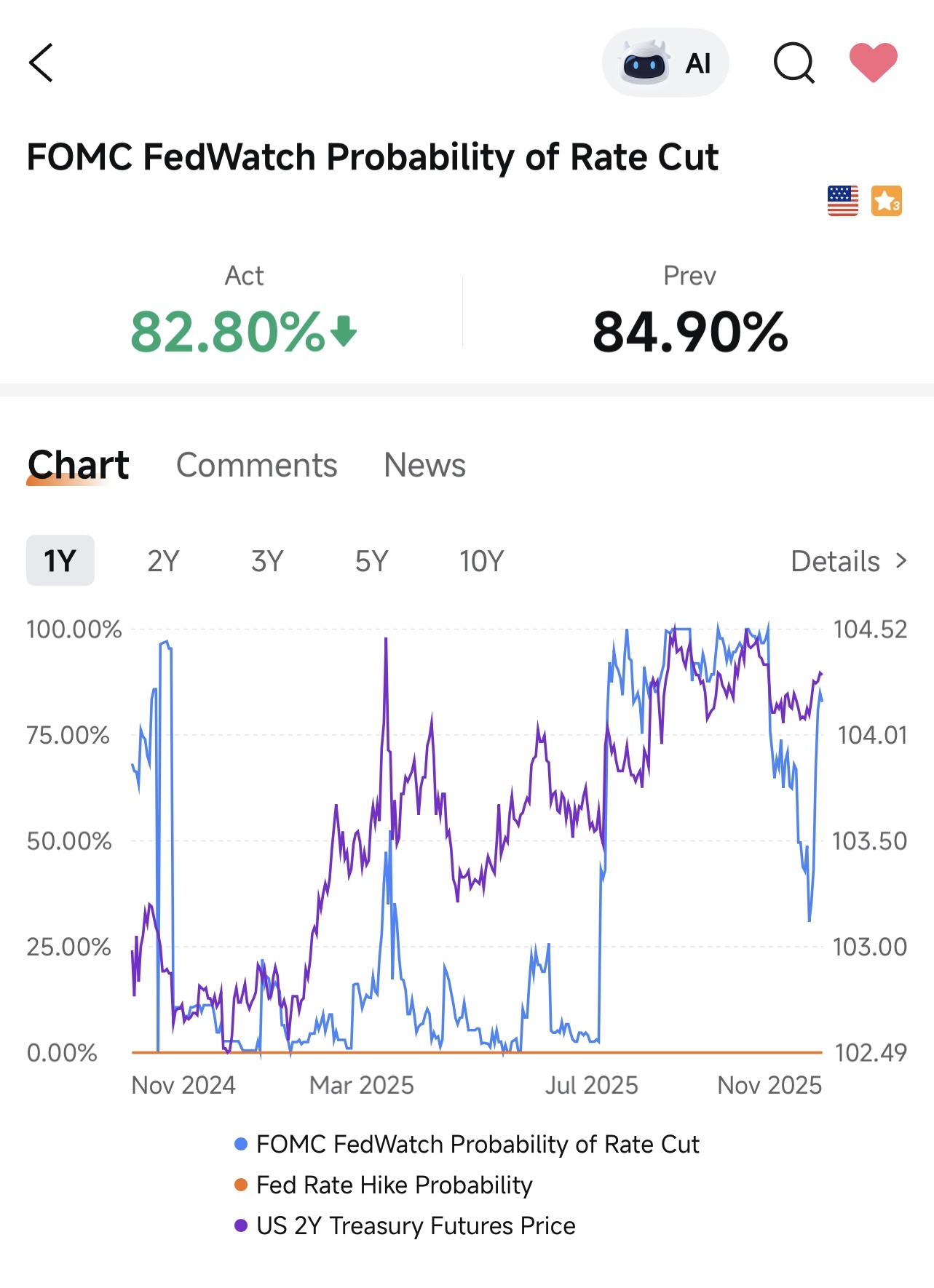Screen dimensions: 934x1288
Task: Click the purple US 2Y Treasury legend dot
Action: (241, 1226)
